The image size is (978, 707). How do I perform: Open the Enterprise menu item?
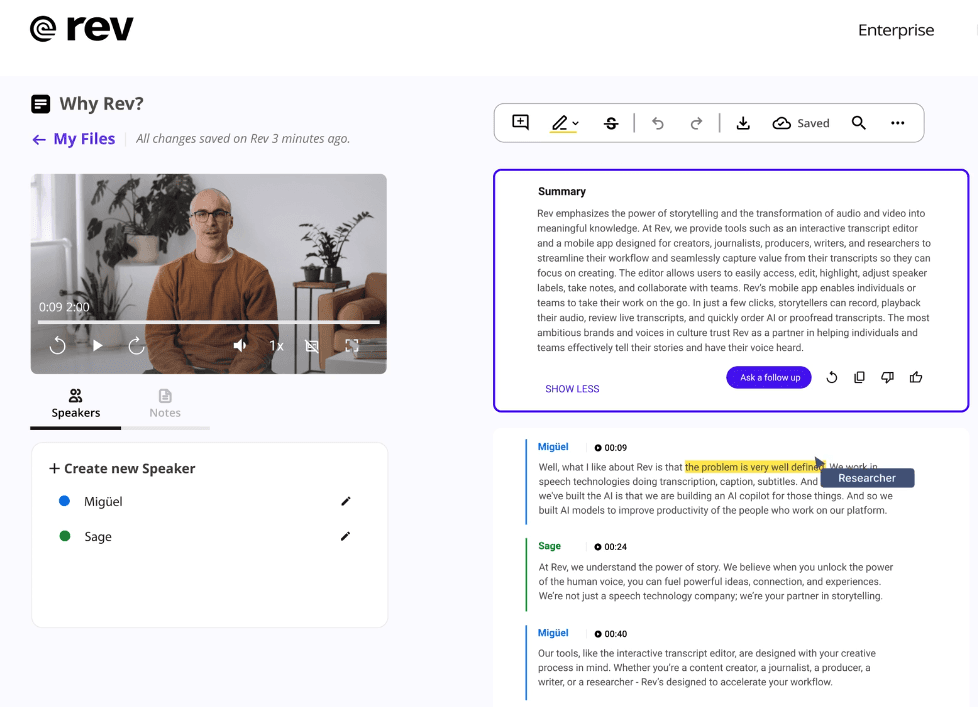point(896,30)
